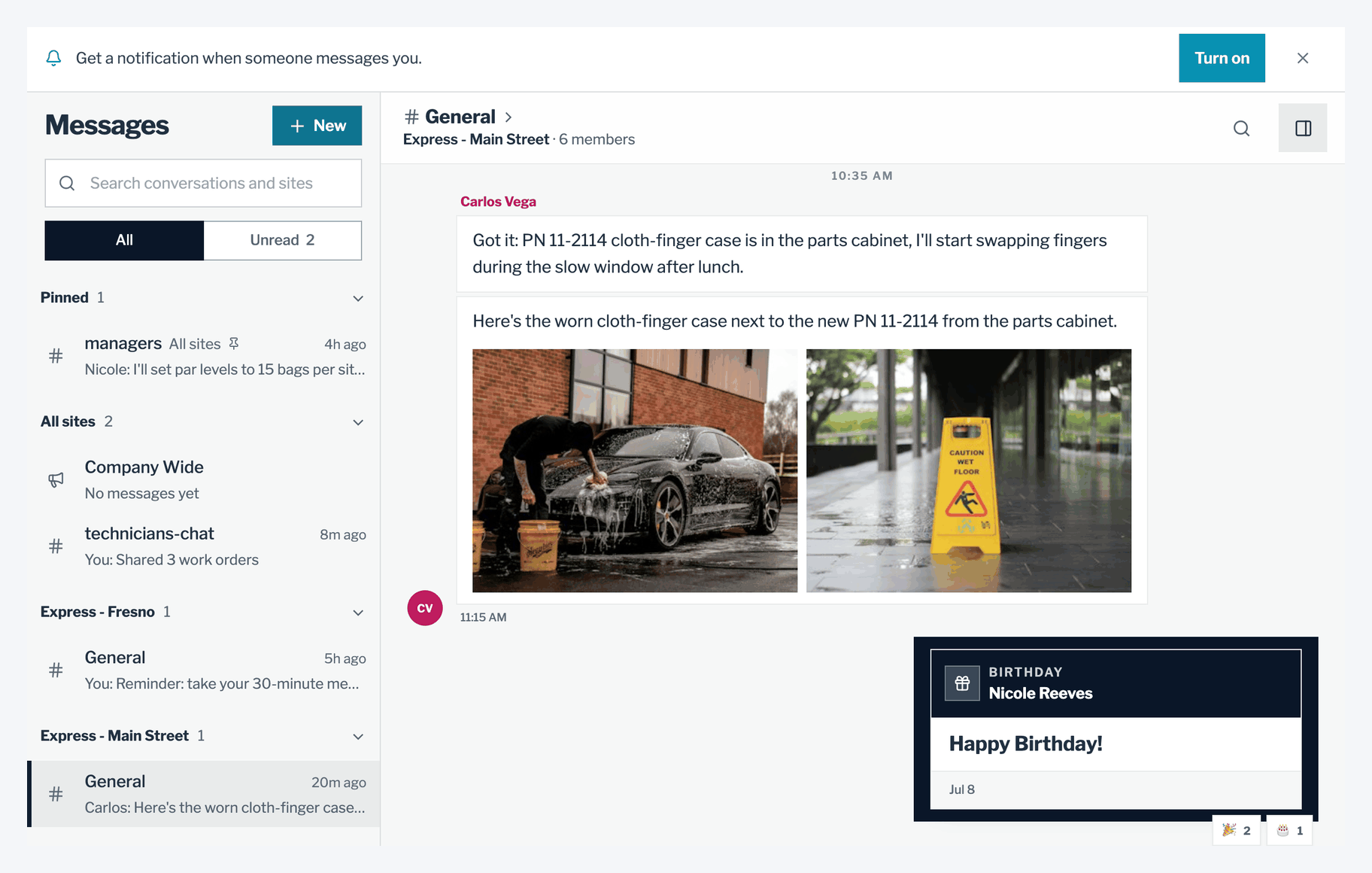Open the Company Wide conversation

point(203,480)
